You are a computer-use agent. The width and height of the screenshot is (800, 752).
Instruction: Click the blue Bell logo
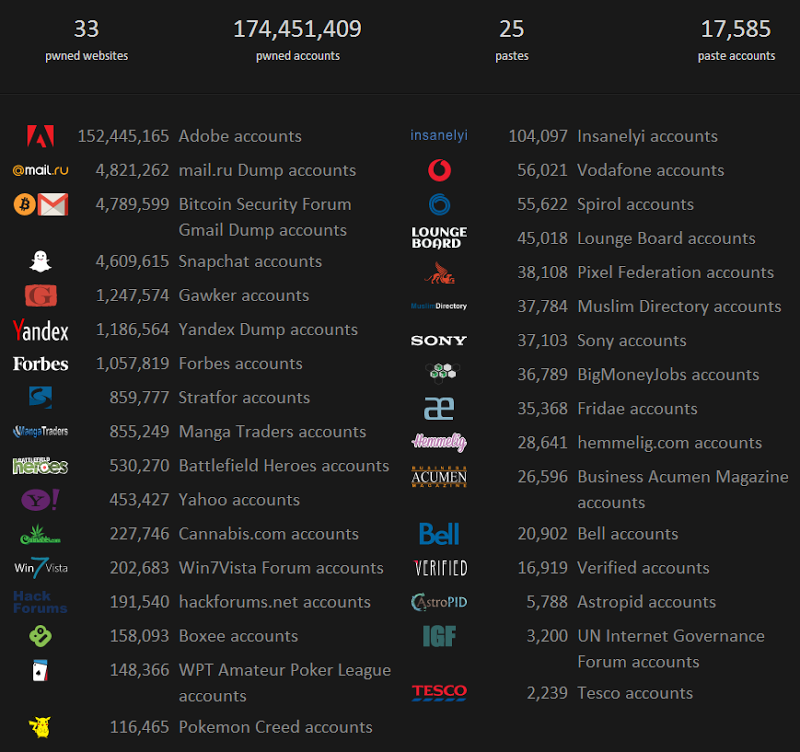439,534
